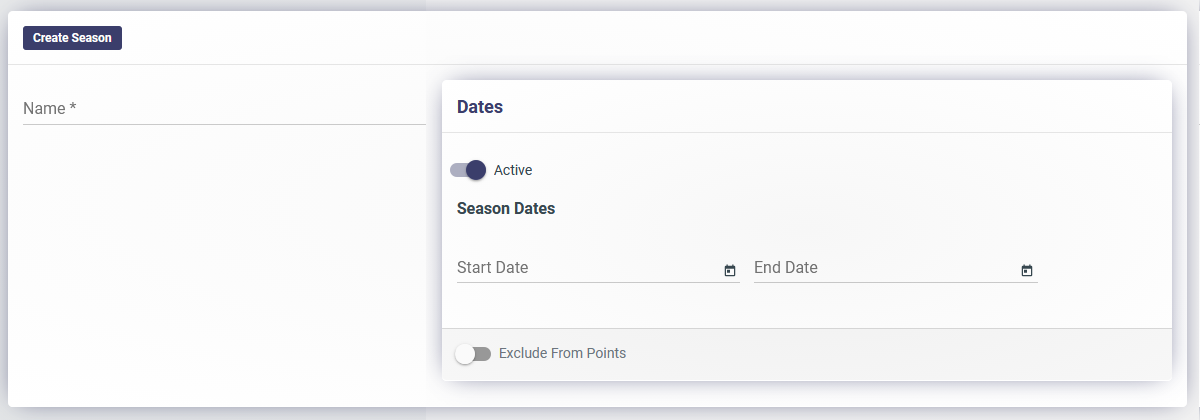Click the End Date placeholder text
1200x420 pixels.
point(786,268)
